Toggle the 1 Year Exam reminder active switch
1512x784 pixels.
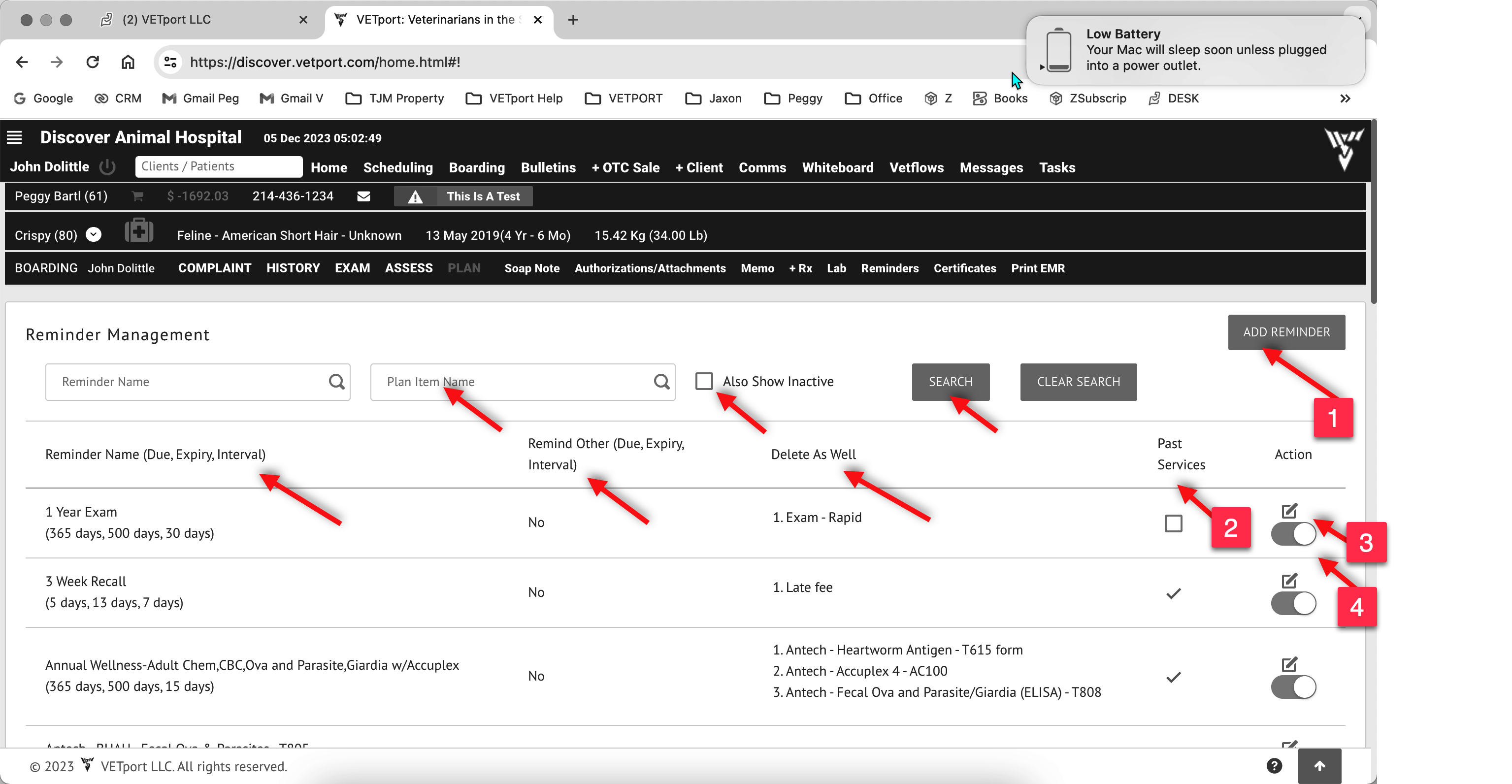coord(1293,534)
